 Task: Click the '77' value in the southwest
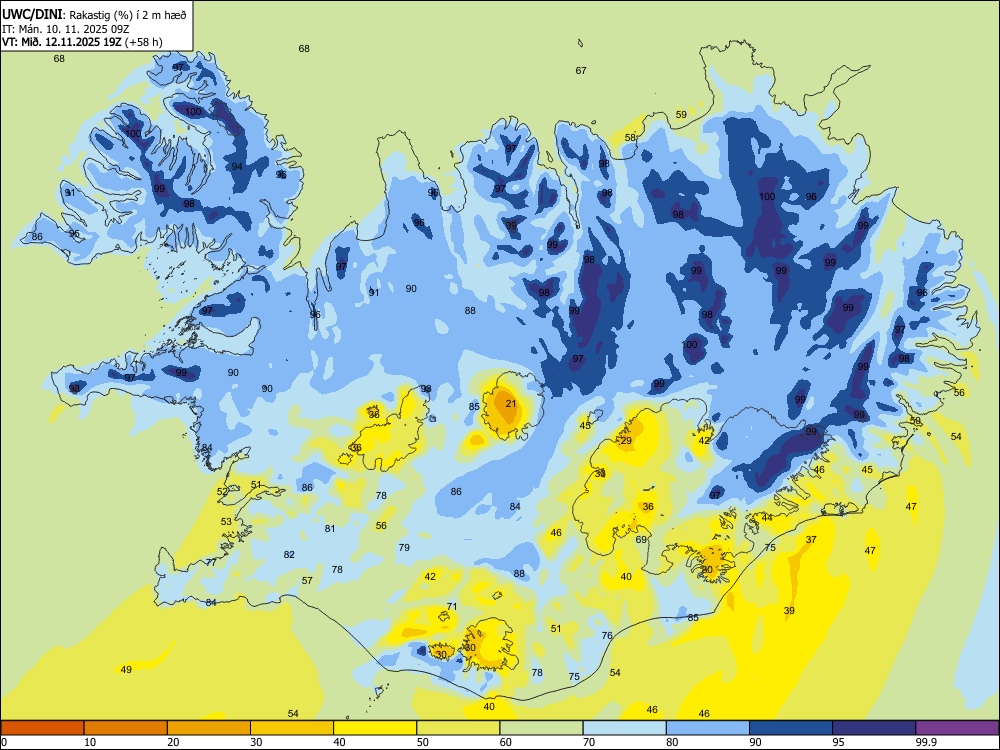coord(211,562)
